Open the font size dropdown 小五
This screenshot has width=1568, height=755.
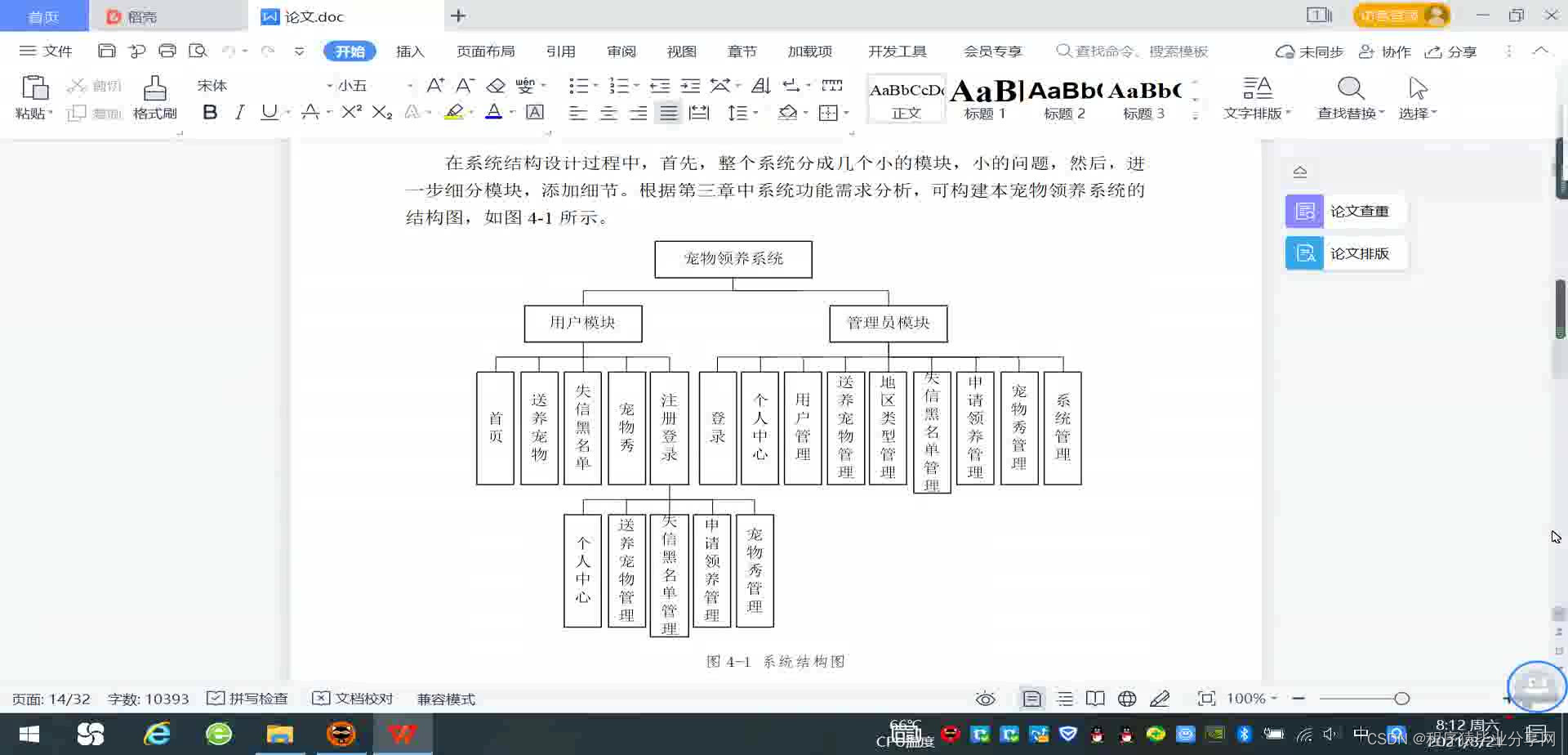click(x=375, y=85)
